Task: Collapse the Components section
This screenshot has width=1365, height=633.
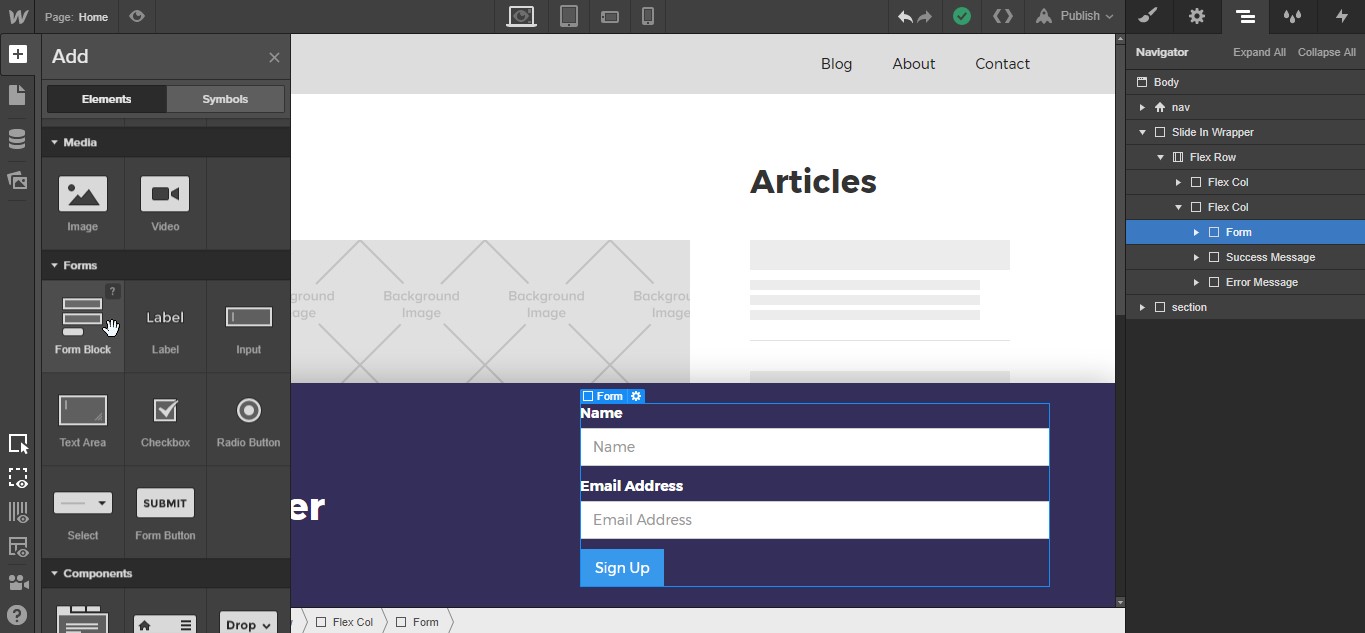Action: [166, 573]
